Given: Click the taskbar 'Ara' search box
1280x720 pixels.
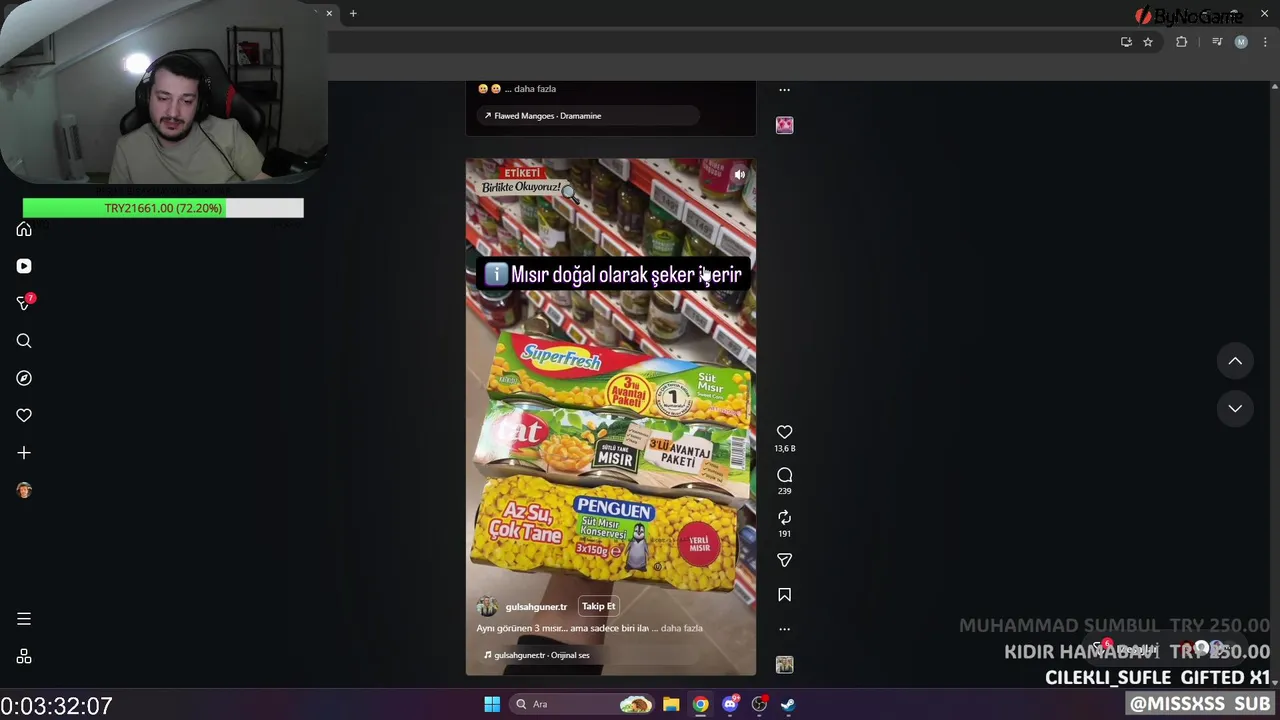Looking at the screenshot, I should point(583,704).
